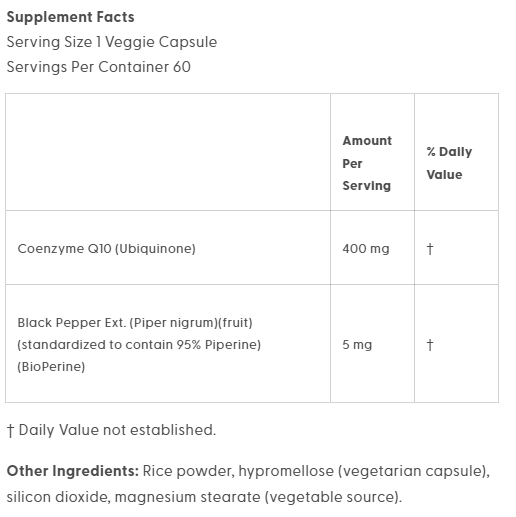Click the silicon dioxide ingredient text

[58, 497]
